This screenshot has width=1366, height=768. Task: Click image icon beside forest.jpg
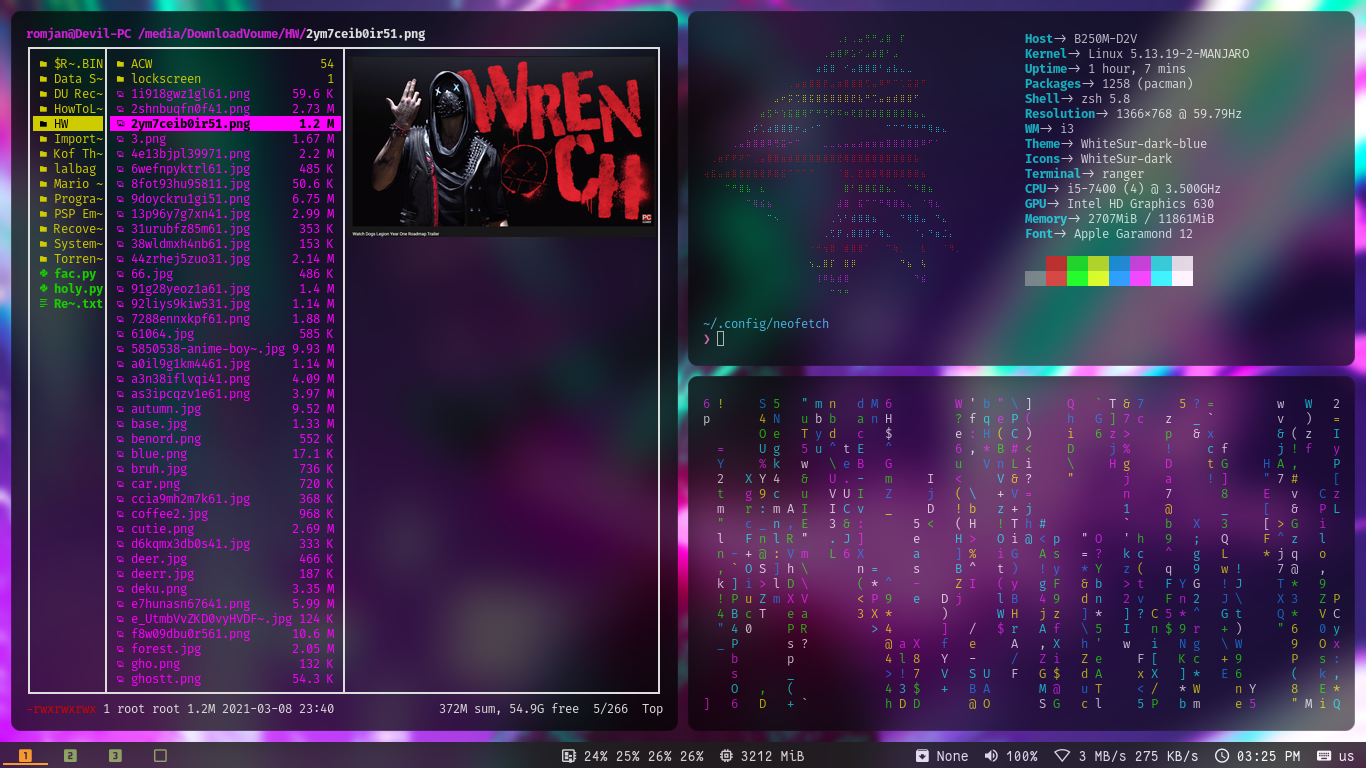[x=120, y=649]
